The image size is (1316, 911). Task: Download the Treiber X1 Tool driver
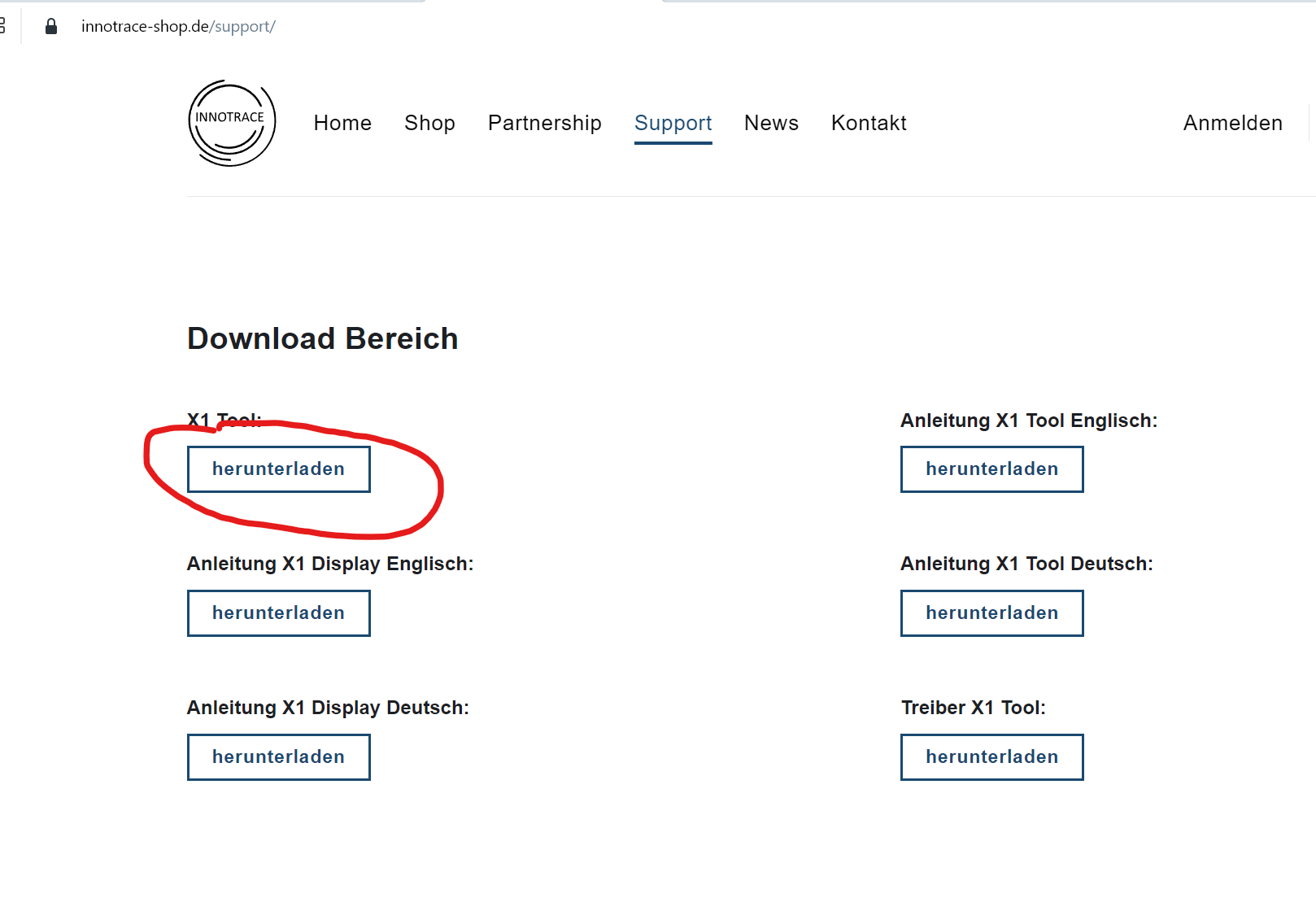click(991, 757)
